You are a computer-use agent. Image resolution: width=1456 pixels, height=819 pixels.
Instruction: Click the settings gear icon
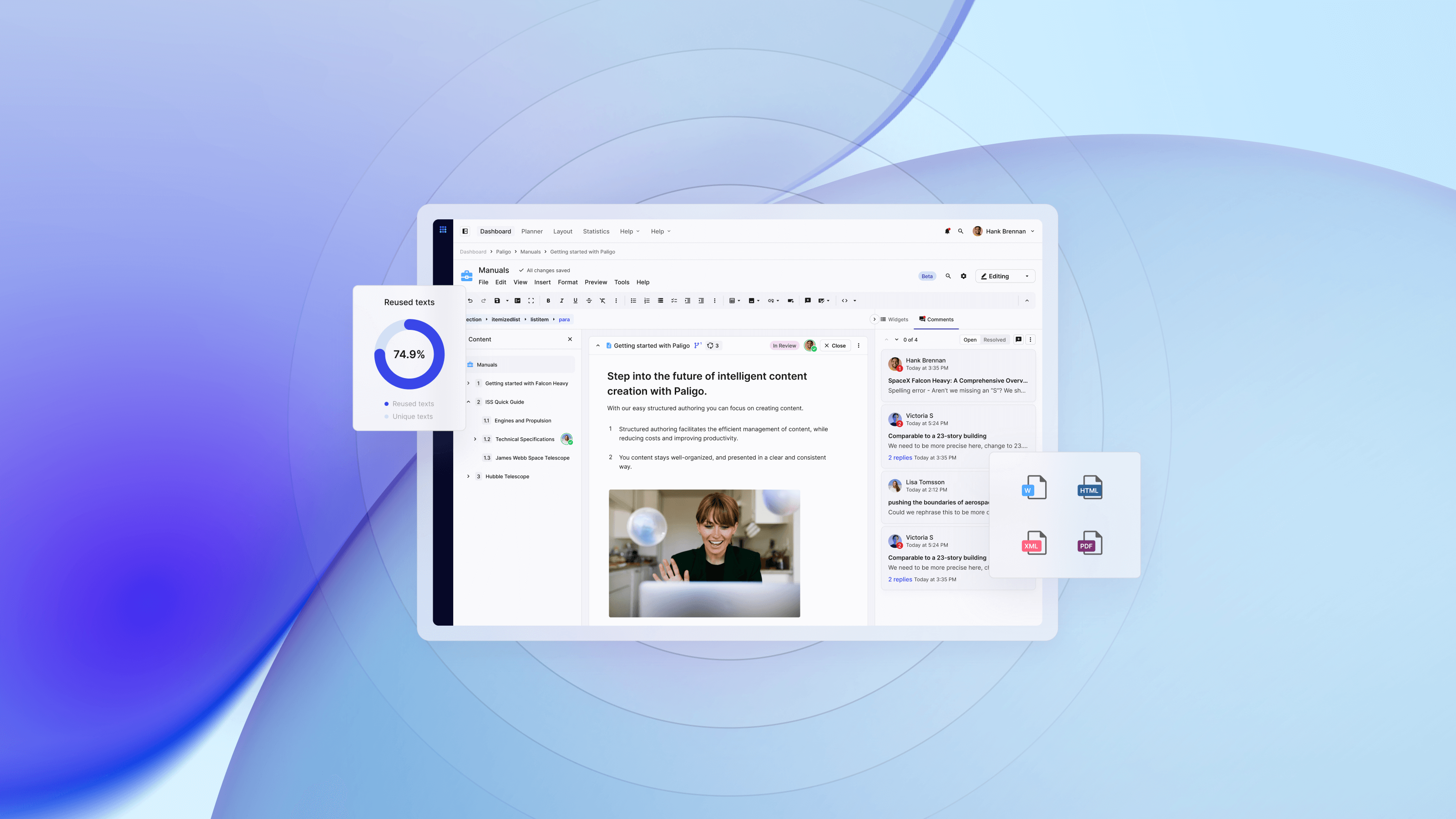pyautogui.click(x=964, y=276)
